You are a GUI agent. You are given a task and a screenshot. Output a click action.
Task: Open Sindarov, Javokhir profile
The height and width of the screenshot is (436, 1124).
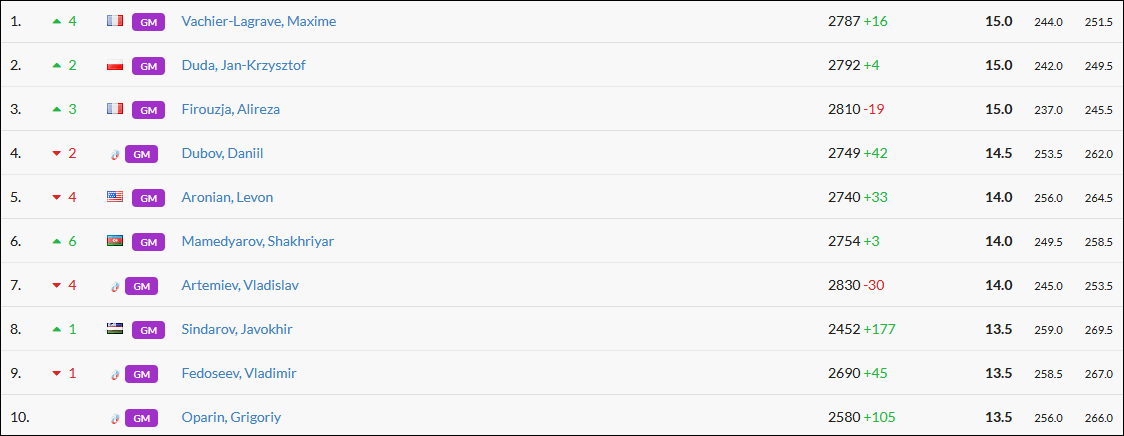click(237, 329)
